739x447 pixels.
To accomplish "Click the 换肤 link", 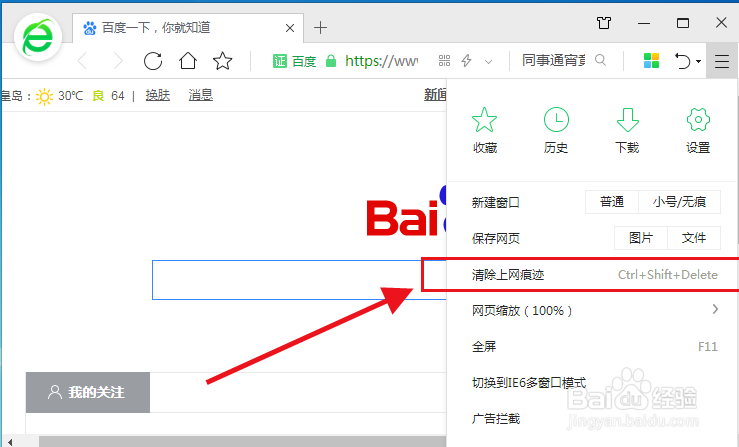I will click(157, 95).
